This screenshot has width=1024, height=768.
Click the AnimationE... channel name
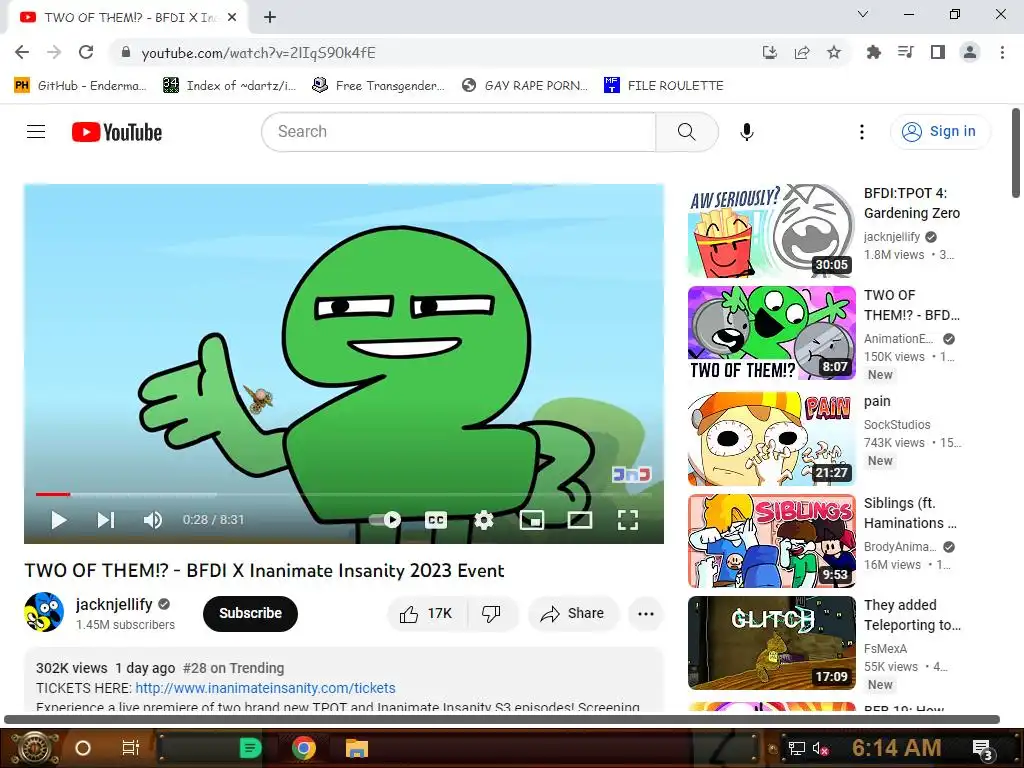click(x=899, y=339)
